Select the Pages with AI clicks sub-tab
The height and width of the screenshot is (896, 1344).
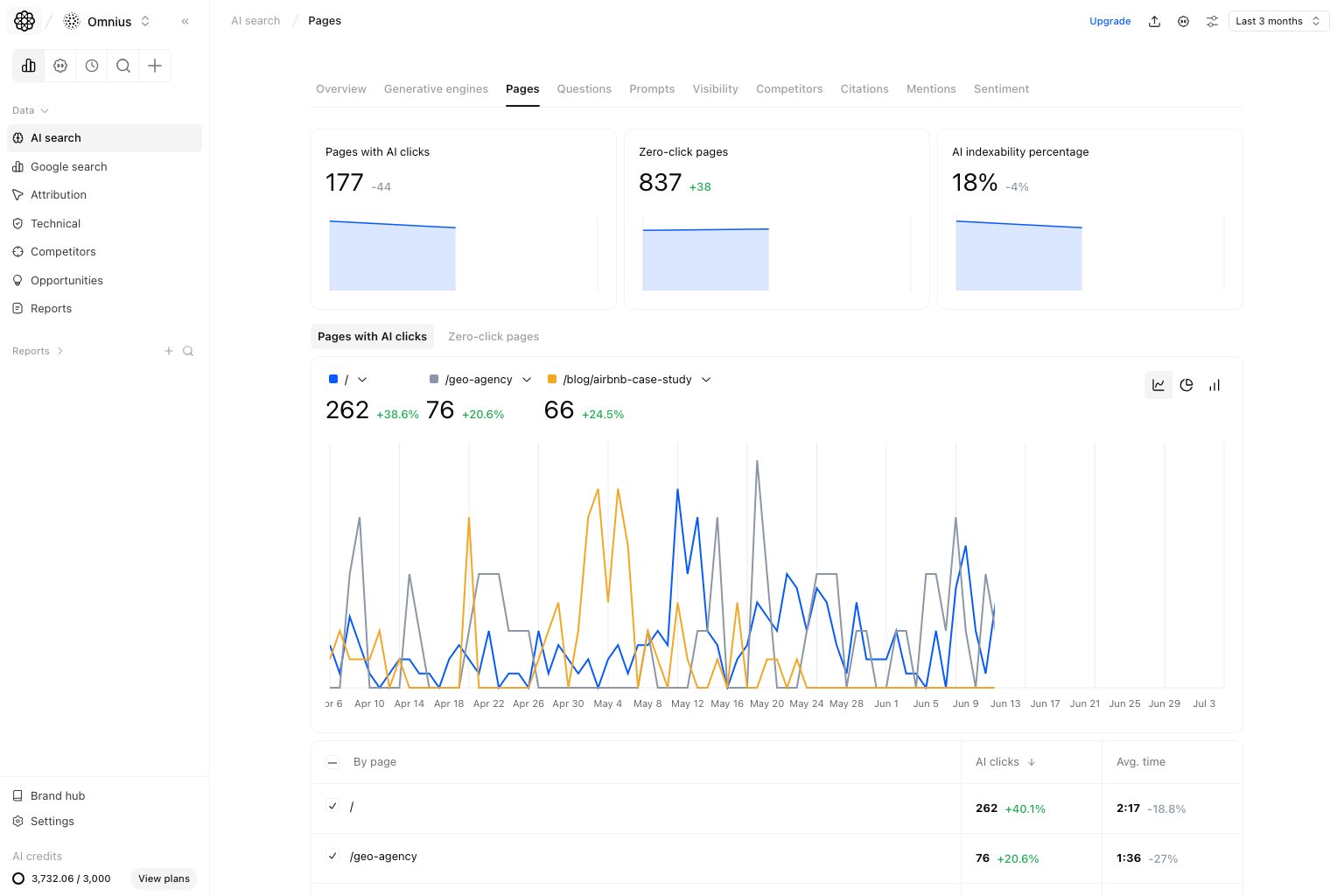[x=372, y=337]
